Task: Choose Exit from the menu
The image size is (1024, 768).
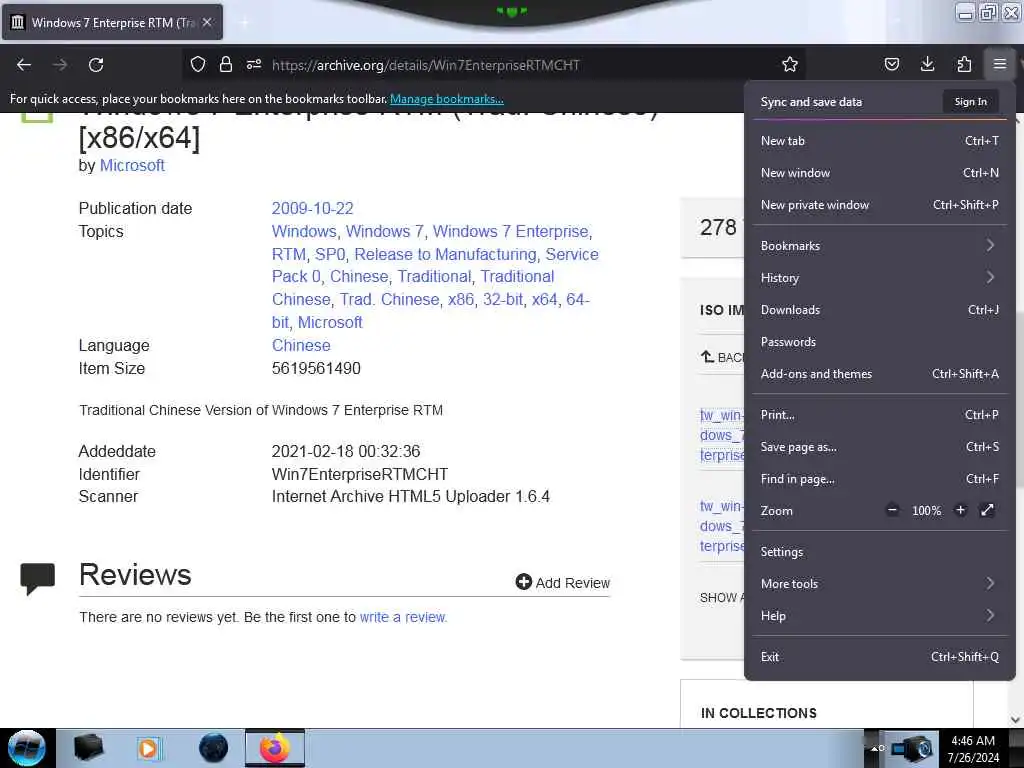Action: point(880,657)
